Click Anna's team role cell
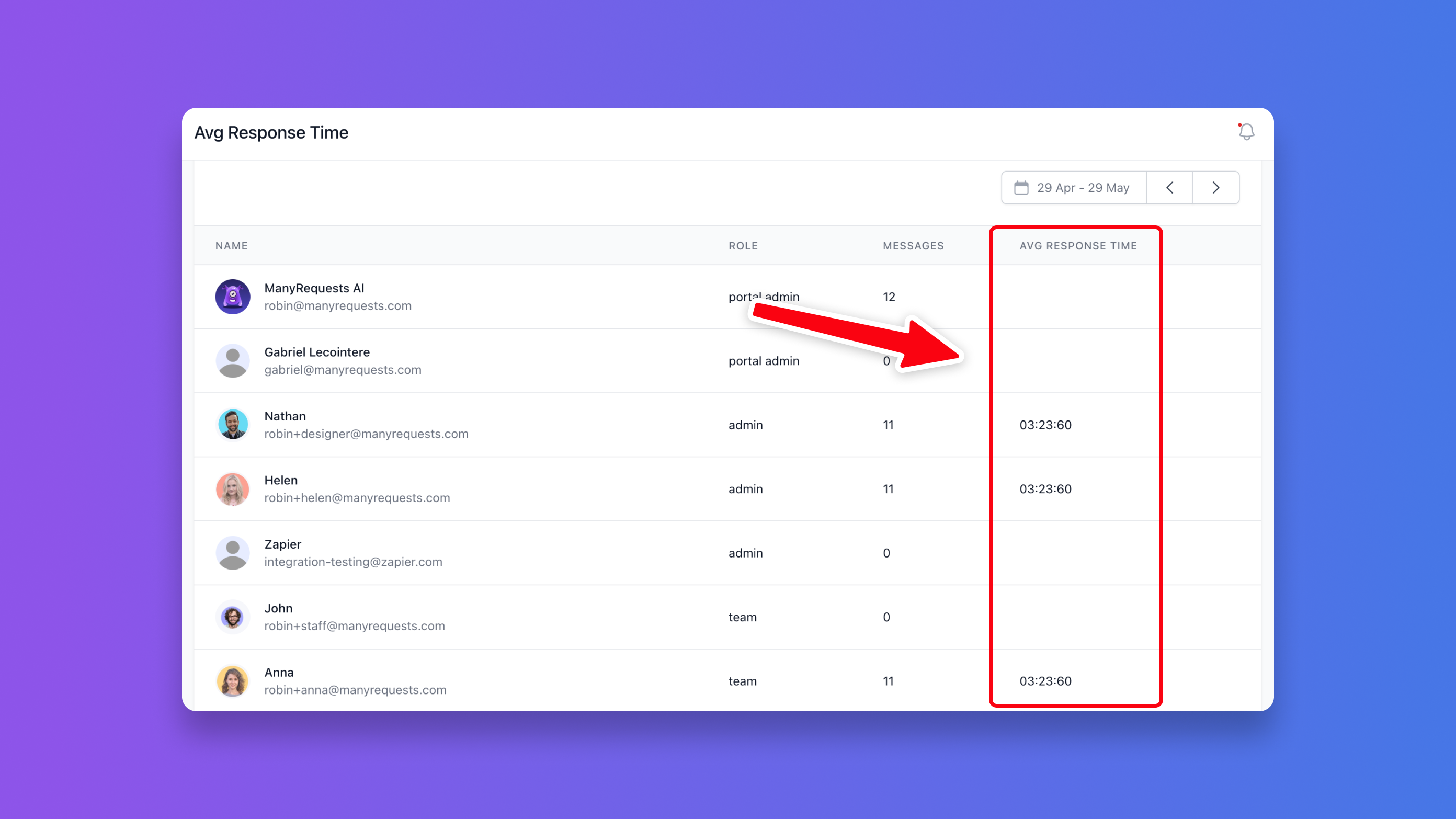 click(x=742, y=681)
